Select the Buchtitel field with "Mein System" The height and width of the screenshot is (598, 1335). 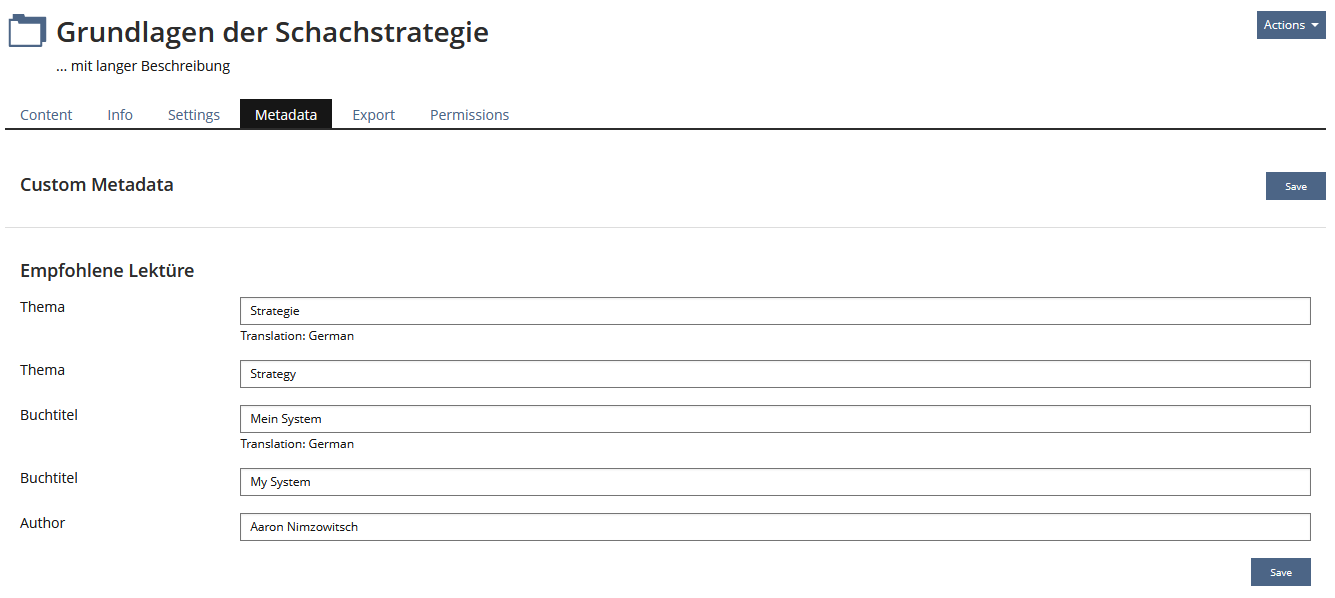775,419
